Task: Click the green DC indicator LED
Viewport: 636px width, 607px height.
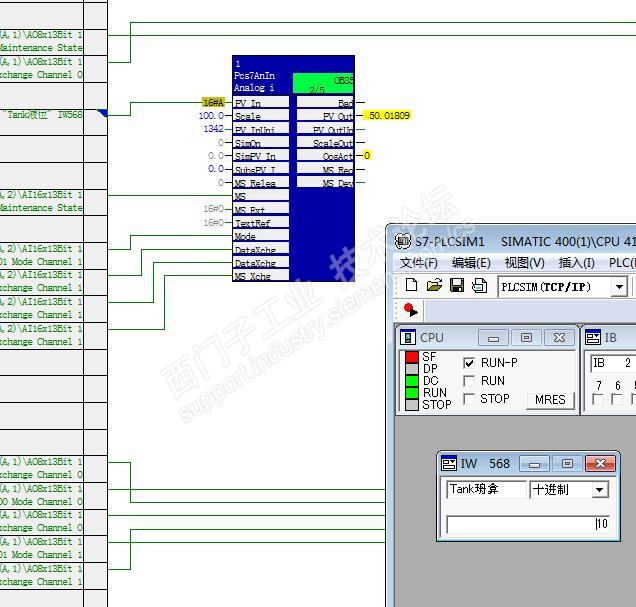Action: coord(412,381)
